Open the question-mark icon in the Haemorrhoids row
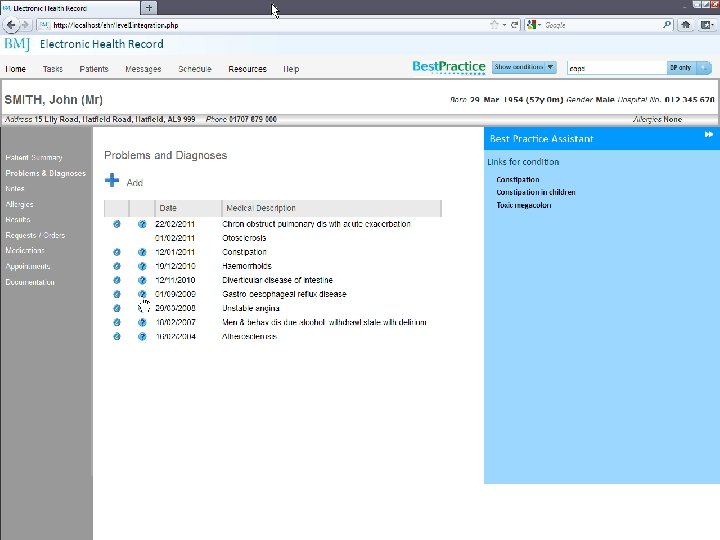 coord(142,266)
